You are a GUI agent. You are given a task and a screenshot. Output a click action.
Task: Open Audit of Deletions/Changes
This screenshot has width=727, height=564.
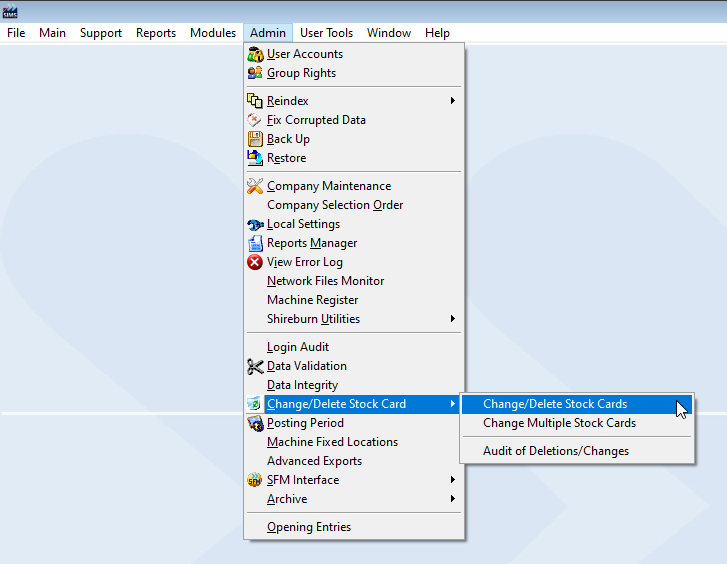pos(577,451)
